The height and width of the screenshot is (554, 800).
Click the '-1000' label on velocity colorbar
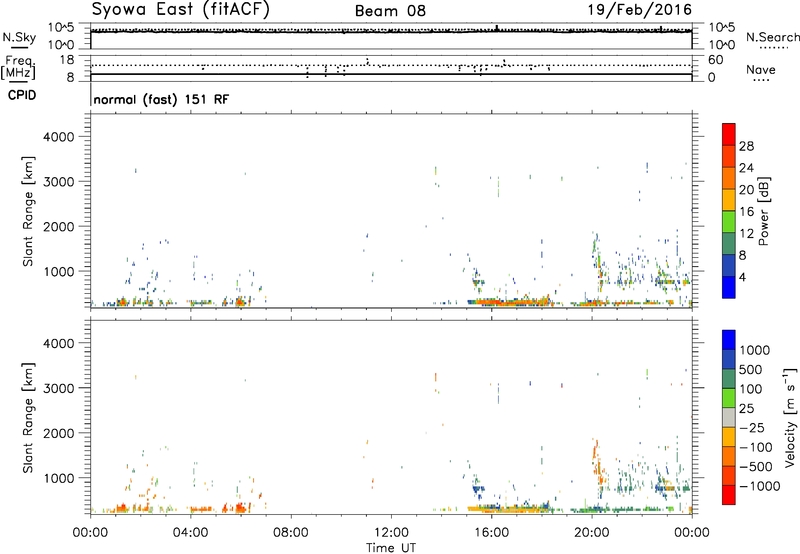[759, 486]
